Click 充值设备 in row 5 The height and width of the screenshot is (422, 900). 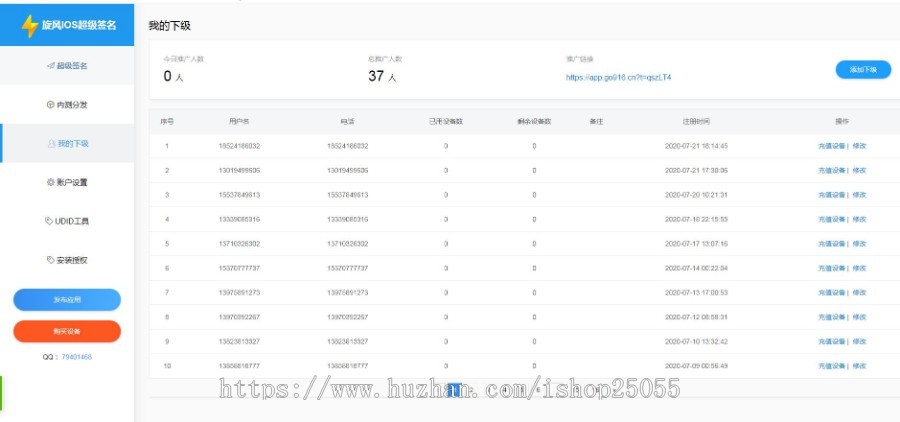click(x=831, y=244)
